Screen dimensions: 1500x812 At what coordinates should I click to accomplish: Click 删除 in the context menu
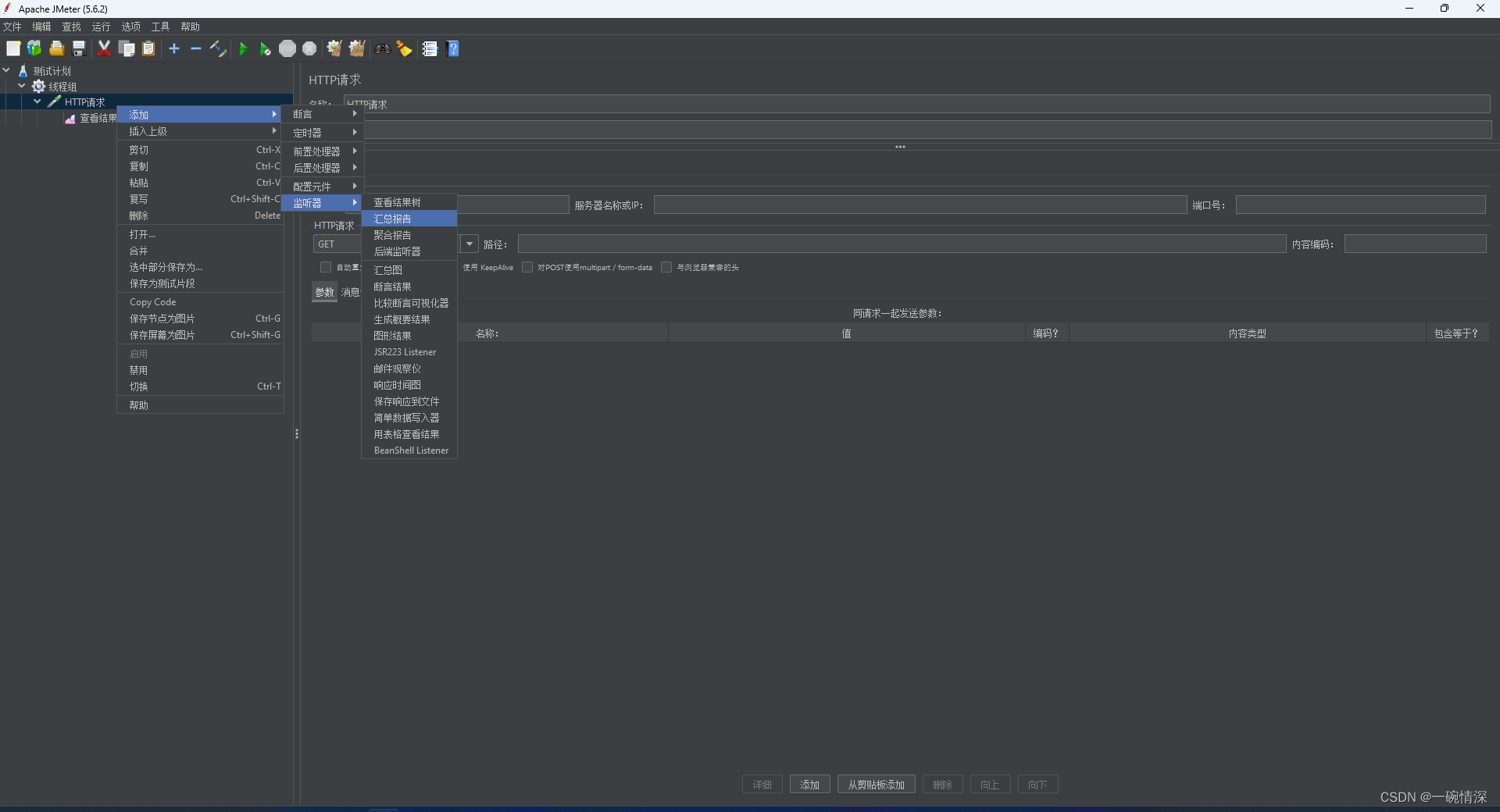[x=200, y=215]
